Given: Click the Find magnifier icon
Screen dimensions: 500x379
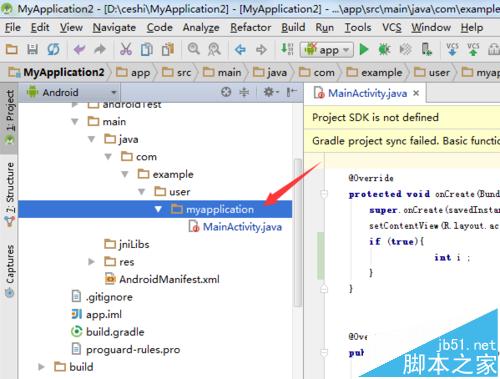Looking at the screenshot, I should (194, 49).
